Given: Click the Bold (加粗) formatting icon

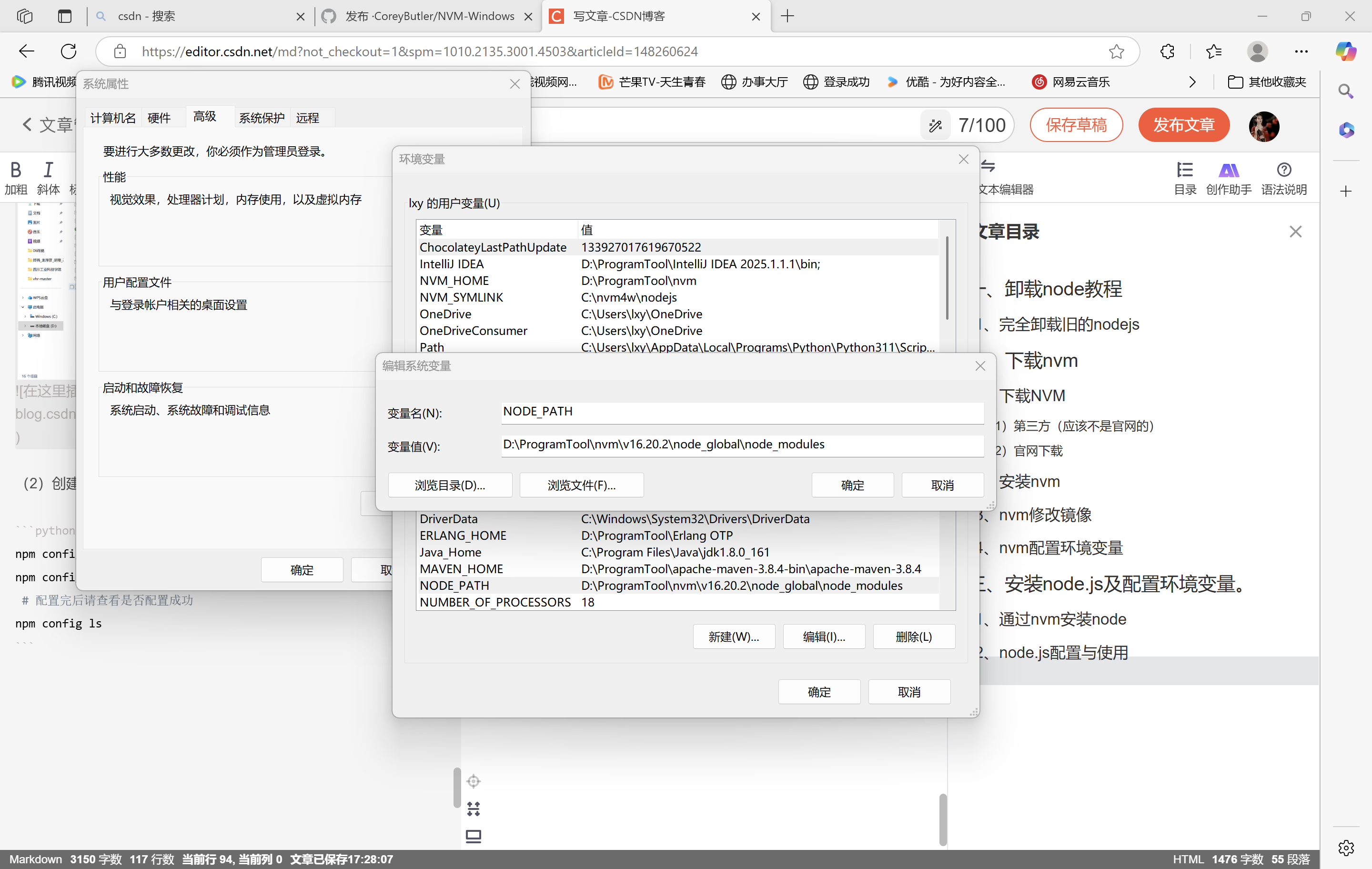Looking at the screenshot, I should point(15,170).
